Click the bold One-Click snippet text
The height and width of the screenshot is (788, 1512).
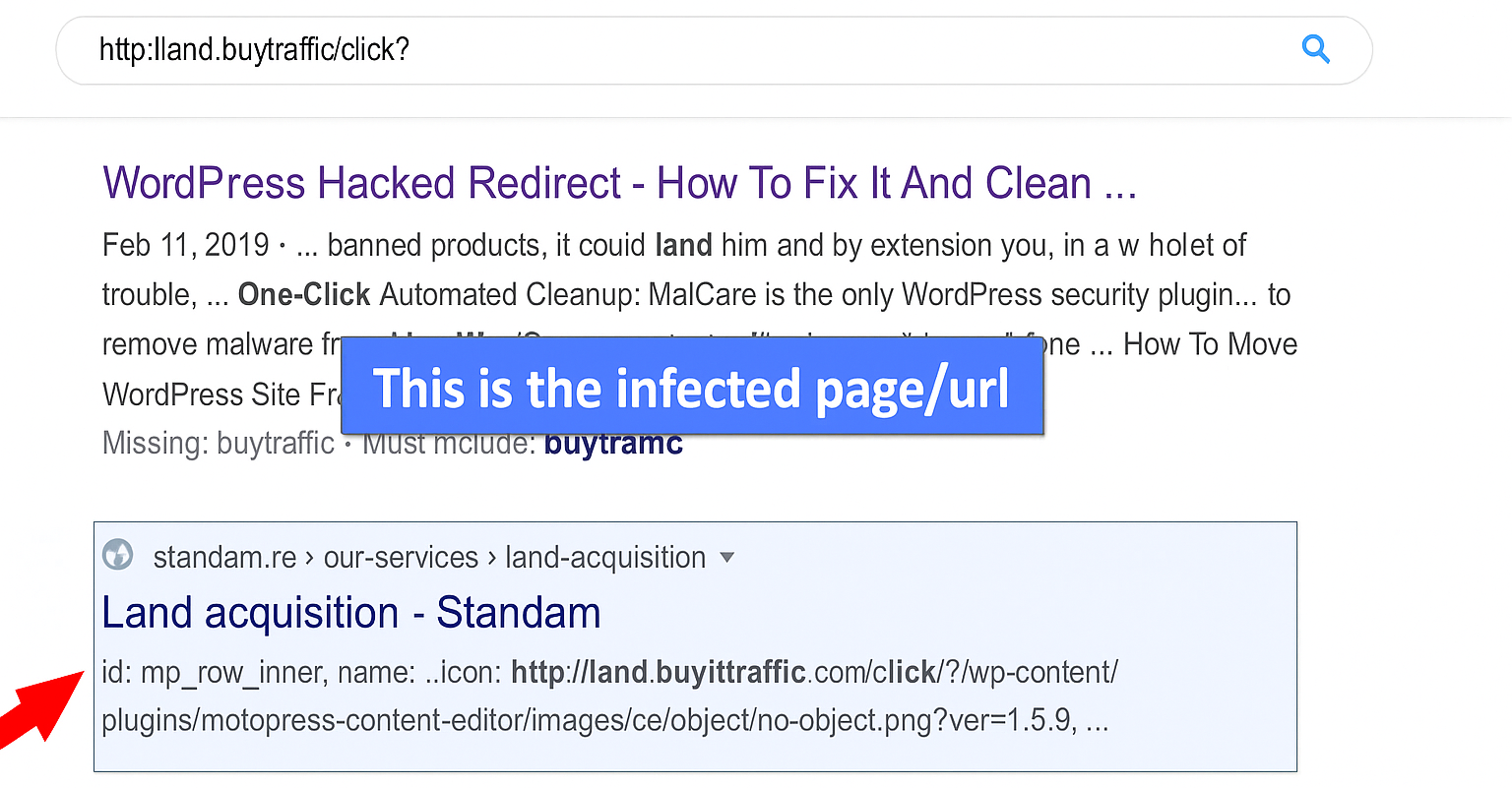tap(304, 295)
